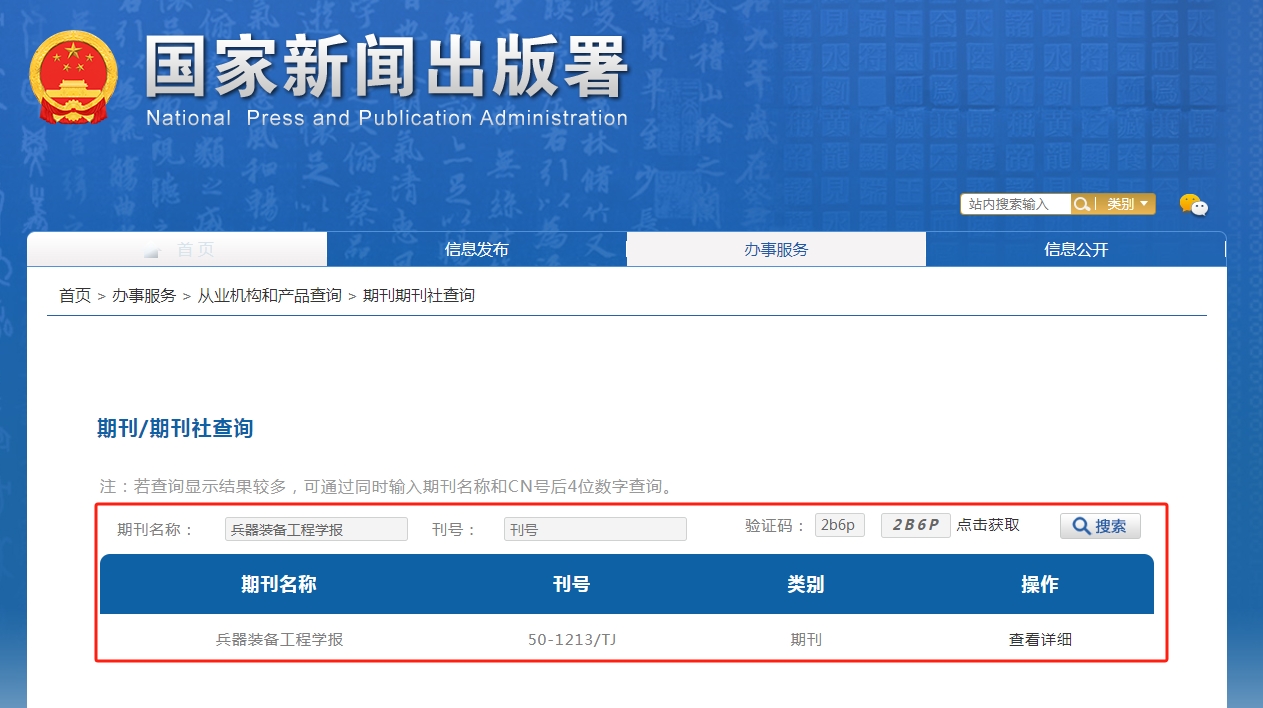Click the 刊号 column header
This screenshot has height=708, width=1263.
pyautogui.click(x=572, y=584)
